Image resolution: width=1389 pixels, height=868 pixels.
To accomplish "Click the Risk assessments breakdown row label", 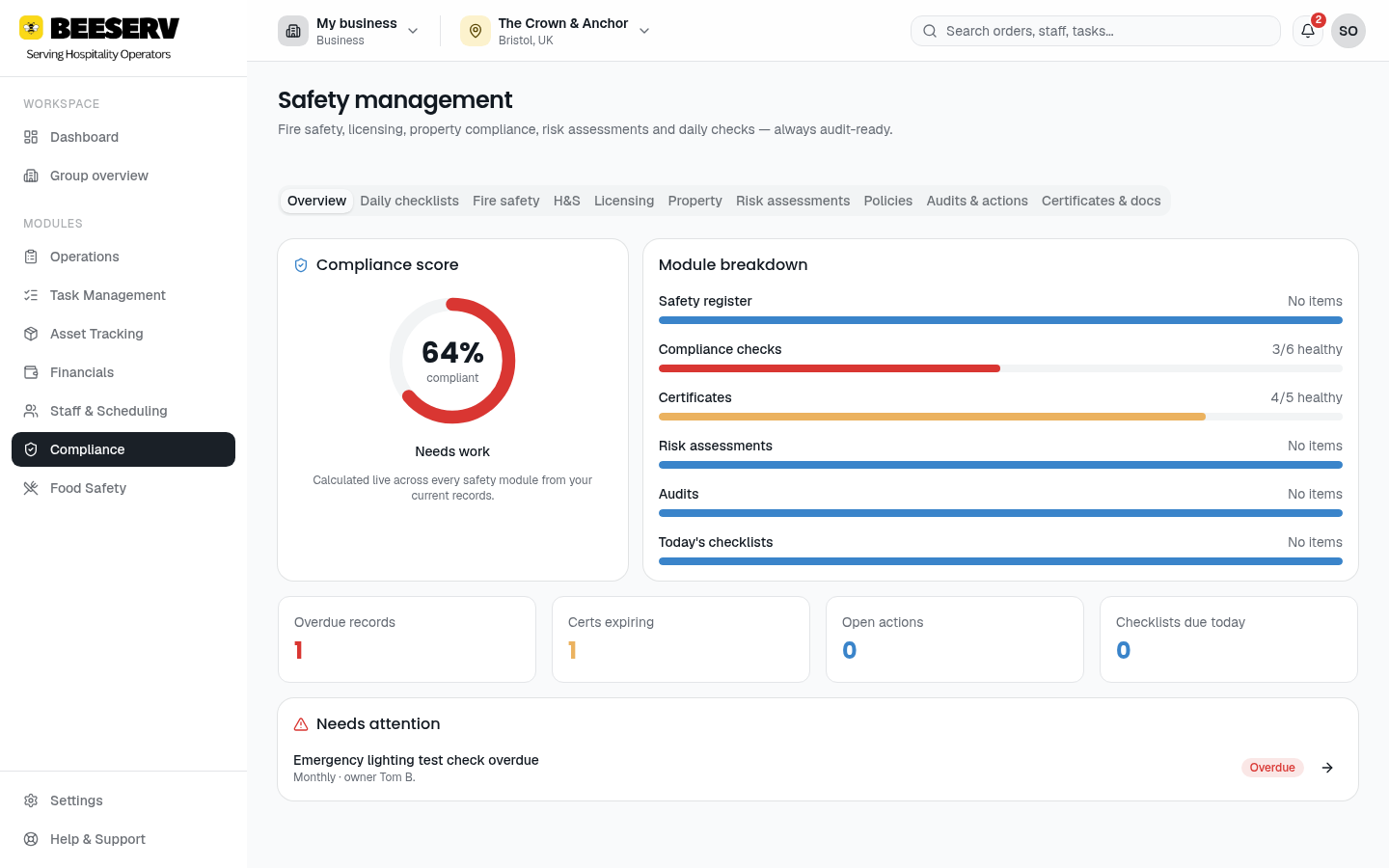I will pyautogui.click(x=716, y=446).
